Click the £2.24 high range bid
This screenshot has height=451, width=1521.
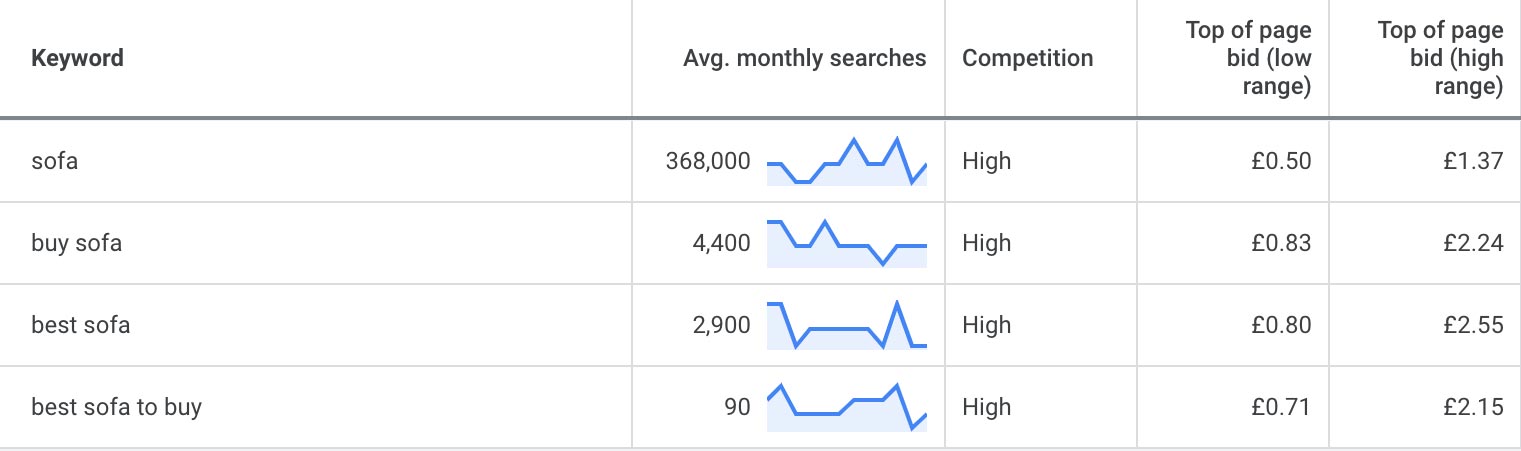click(1473, 243)
